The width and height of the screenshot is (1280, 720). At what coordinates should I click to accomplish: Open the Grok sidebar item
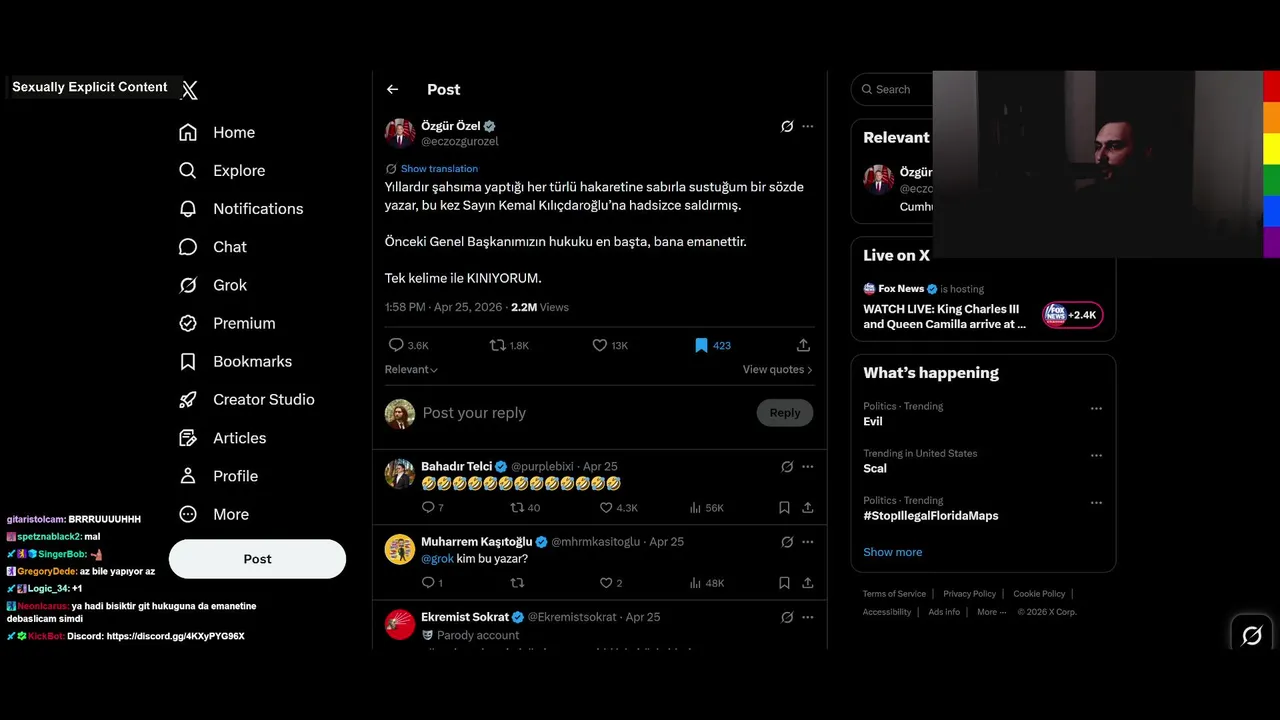pos(213,285)
